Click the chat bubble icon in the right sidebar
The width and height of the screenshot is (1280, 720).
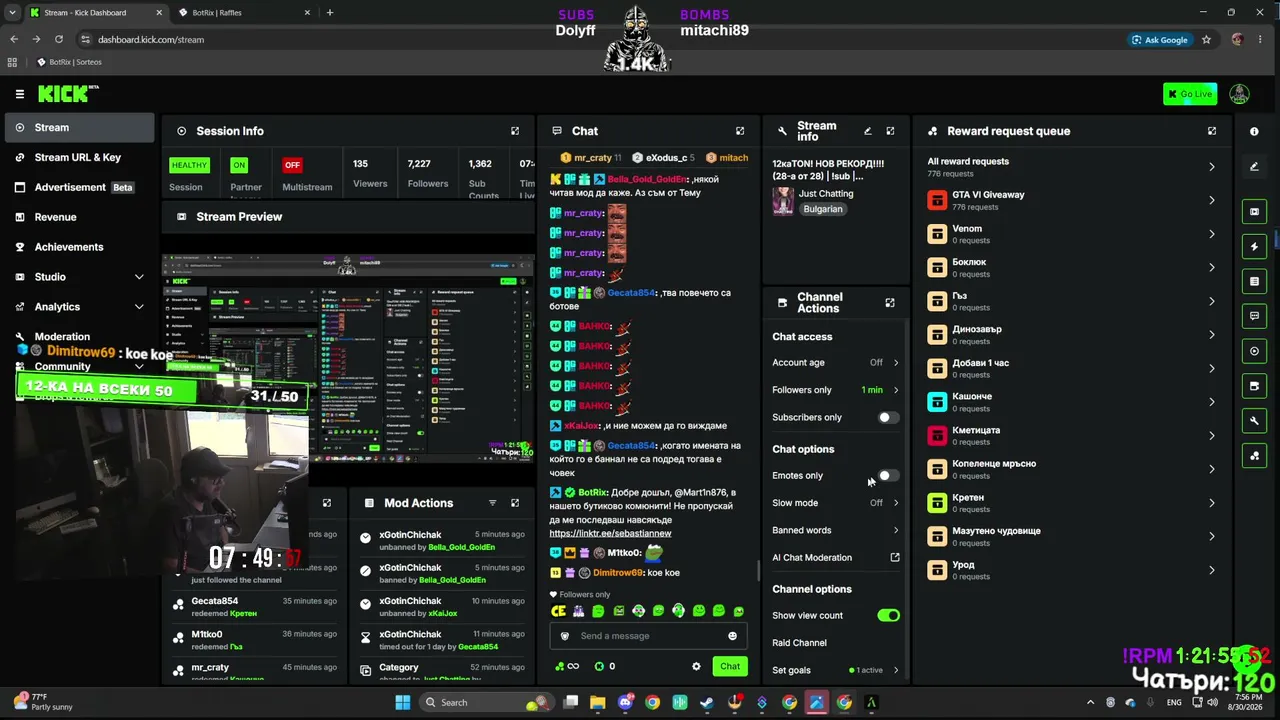pos(1254,316)
